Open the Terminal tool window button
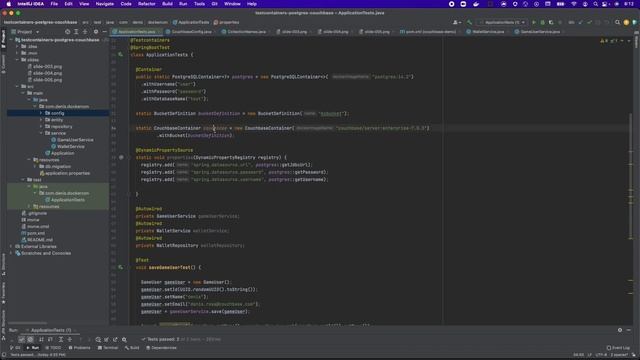This screenshot has height=360, width=640. 108,348
